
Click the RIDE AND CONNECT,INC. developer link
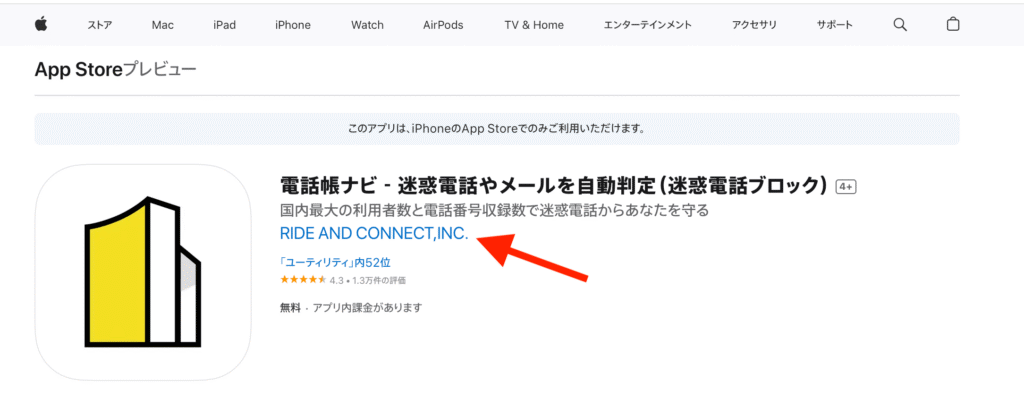374,234
